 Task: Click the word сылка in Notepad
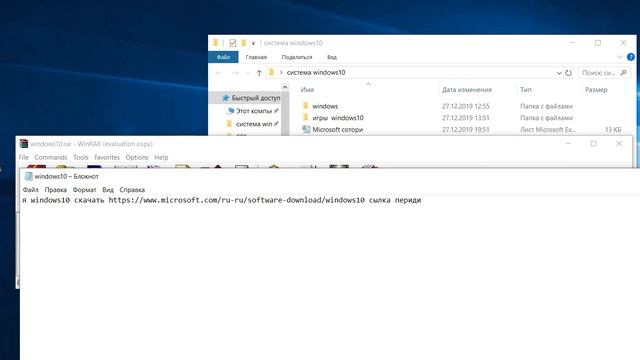coord(380,200)
